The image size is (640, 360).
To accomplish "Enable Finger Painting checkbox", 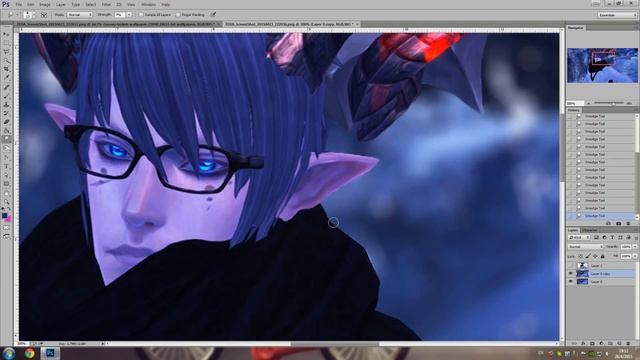I will [178, 15].
